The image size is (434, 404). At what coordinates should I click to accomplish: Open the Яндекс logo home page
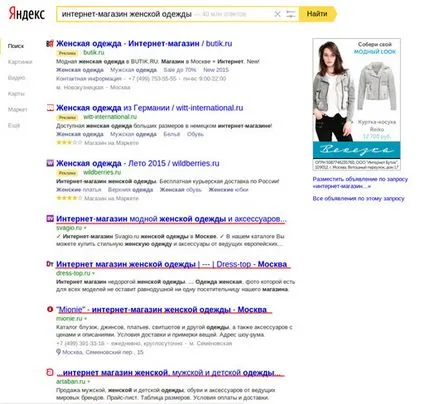(x=27, y=14)
